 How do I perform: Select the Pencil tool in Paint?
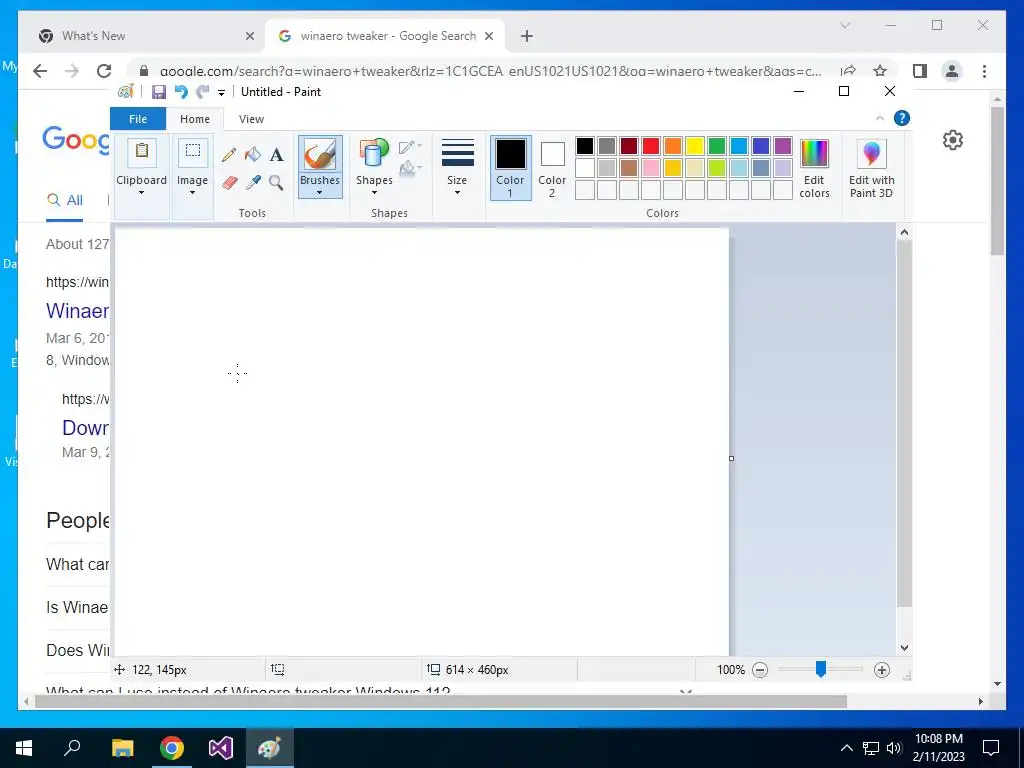[229, 155]
